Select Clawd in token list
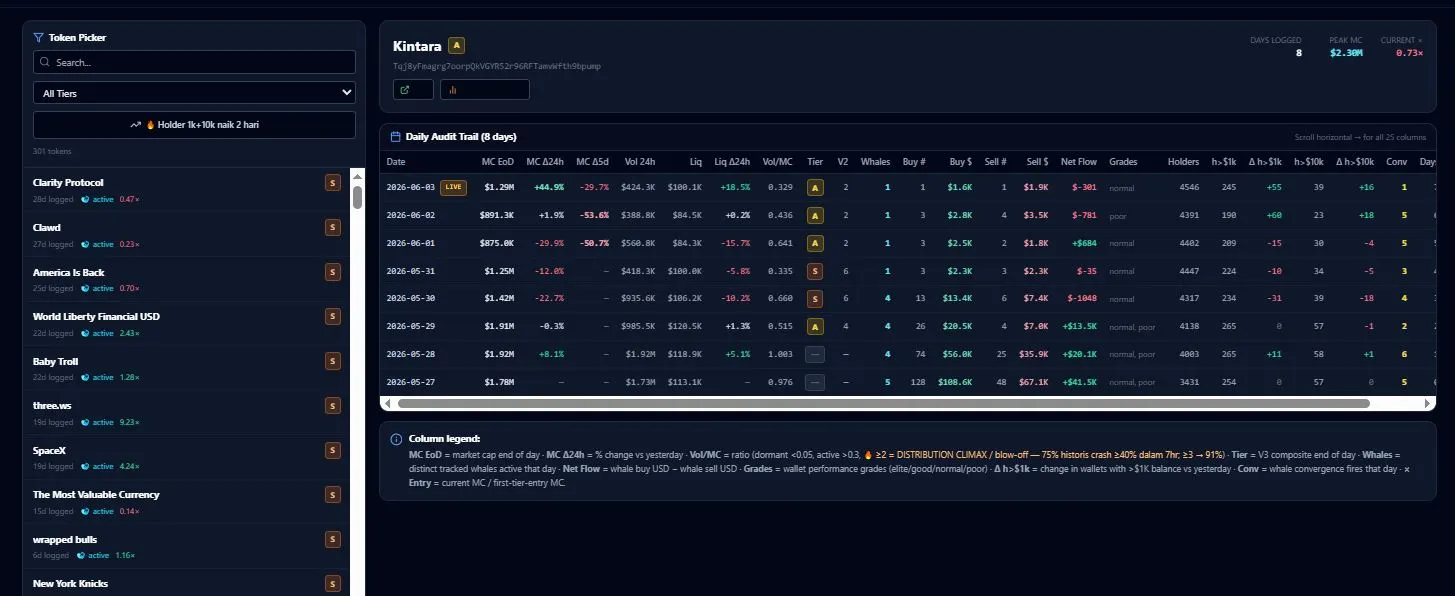 click(x=186, y=235)
